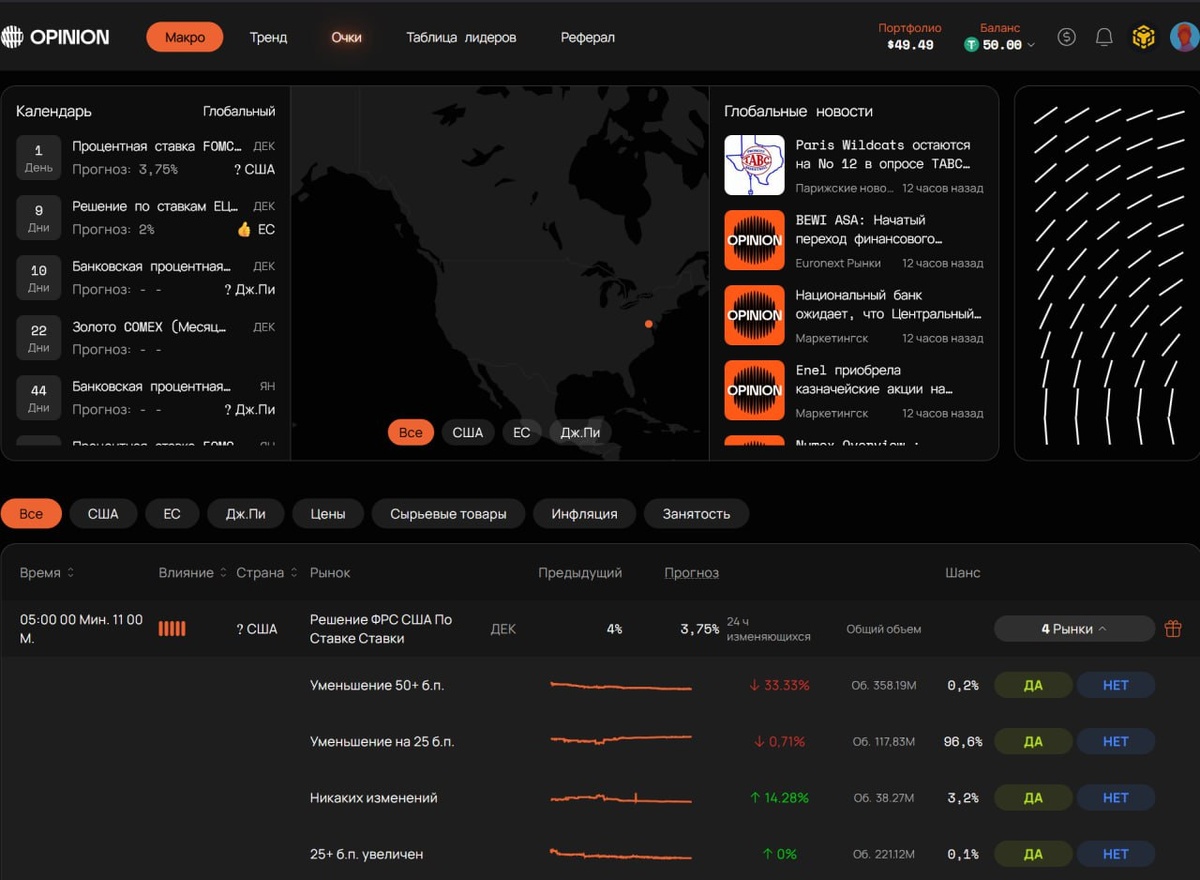Select Дж.Пи filter on the map
The width and height of the screenshot is (1200, 880).
(580, 433)
